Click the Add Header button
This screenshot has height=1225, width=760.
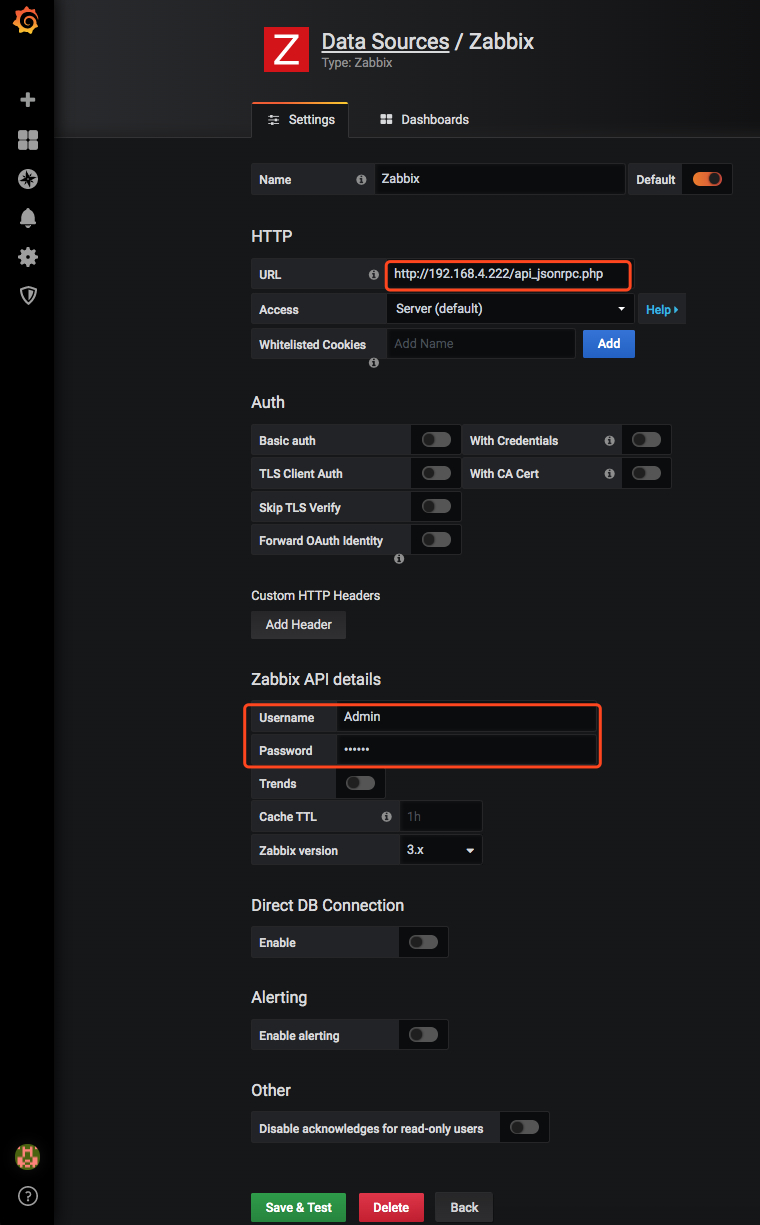(x=298, y=624)
